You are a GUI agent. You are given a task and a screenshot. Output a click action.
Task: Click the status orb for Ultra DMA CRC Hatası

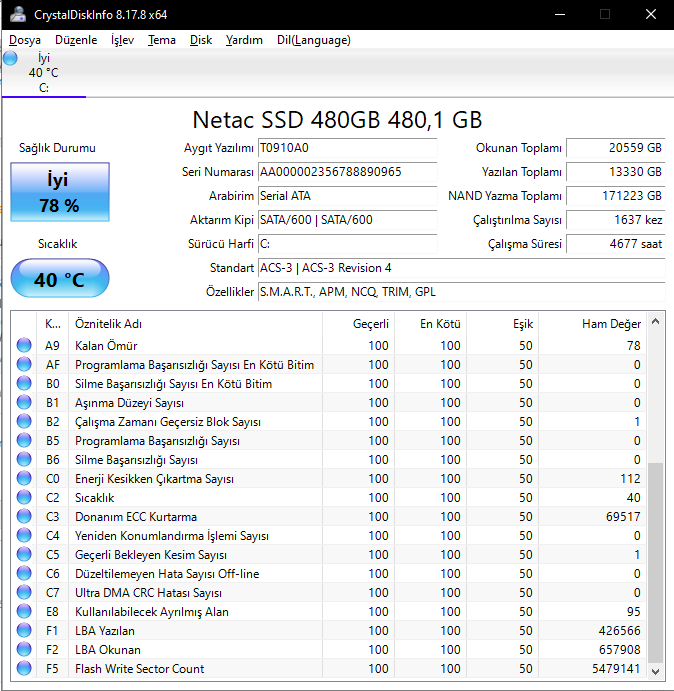[25, 593]
